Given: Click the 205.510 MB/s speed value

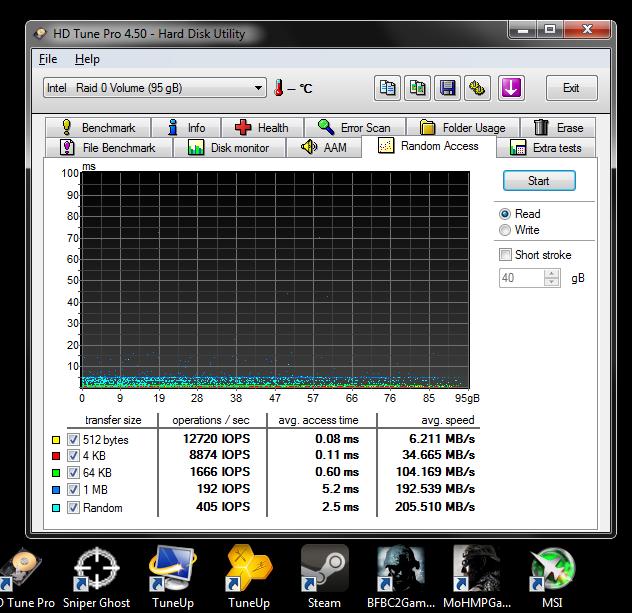Looking at the screenshot, I should [435, 507].
